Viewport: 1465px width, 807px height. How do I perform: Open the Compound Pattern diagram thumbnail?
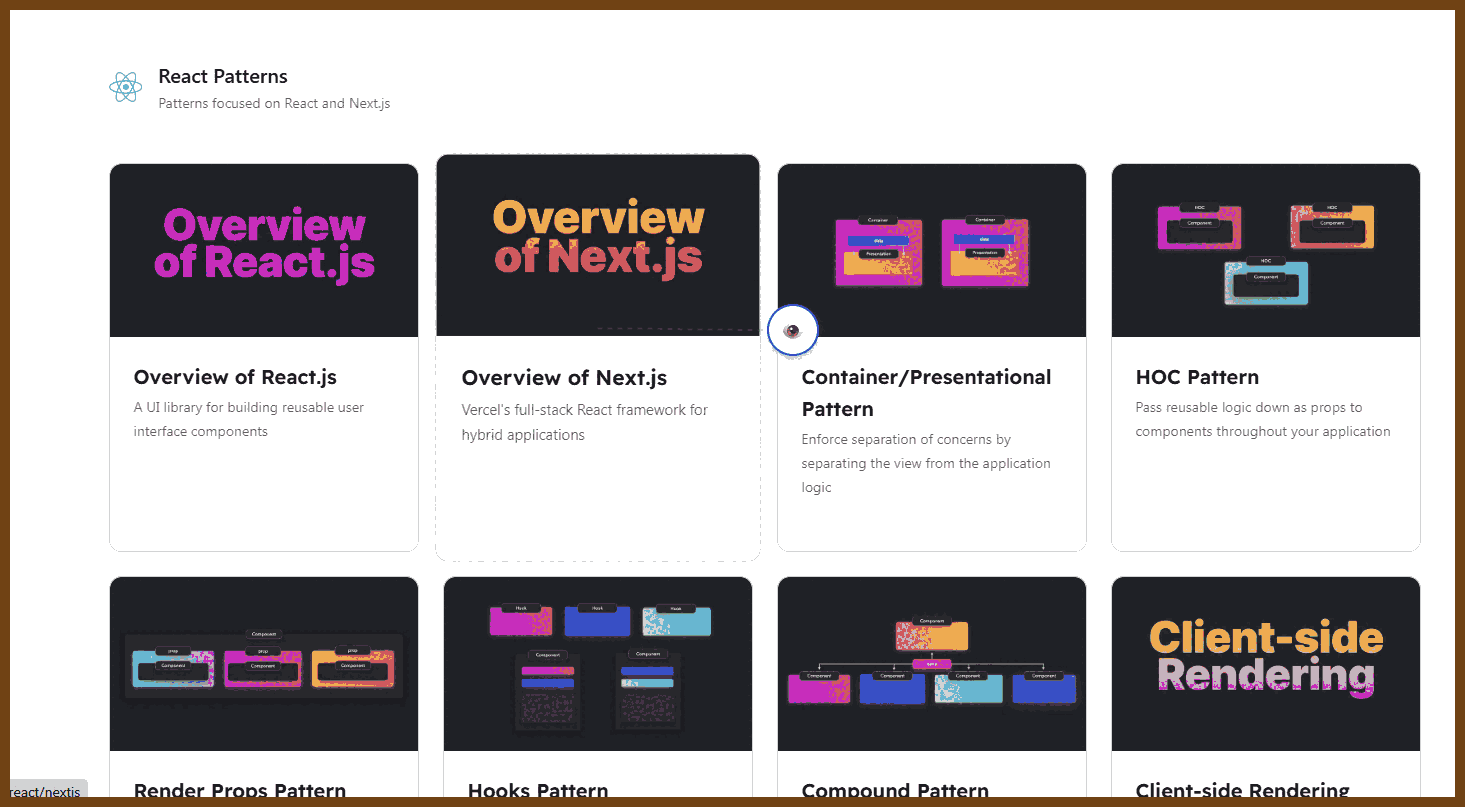click(x=931, y=663)
